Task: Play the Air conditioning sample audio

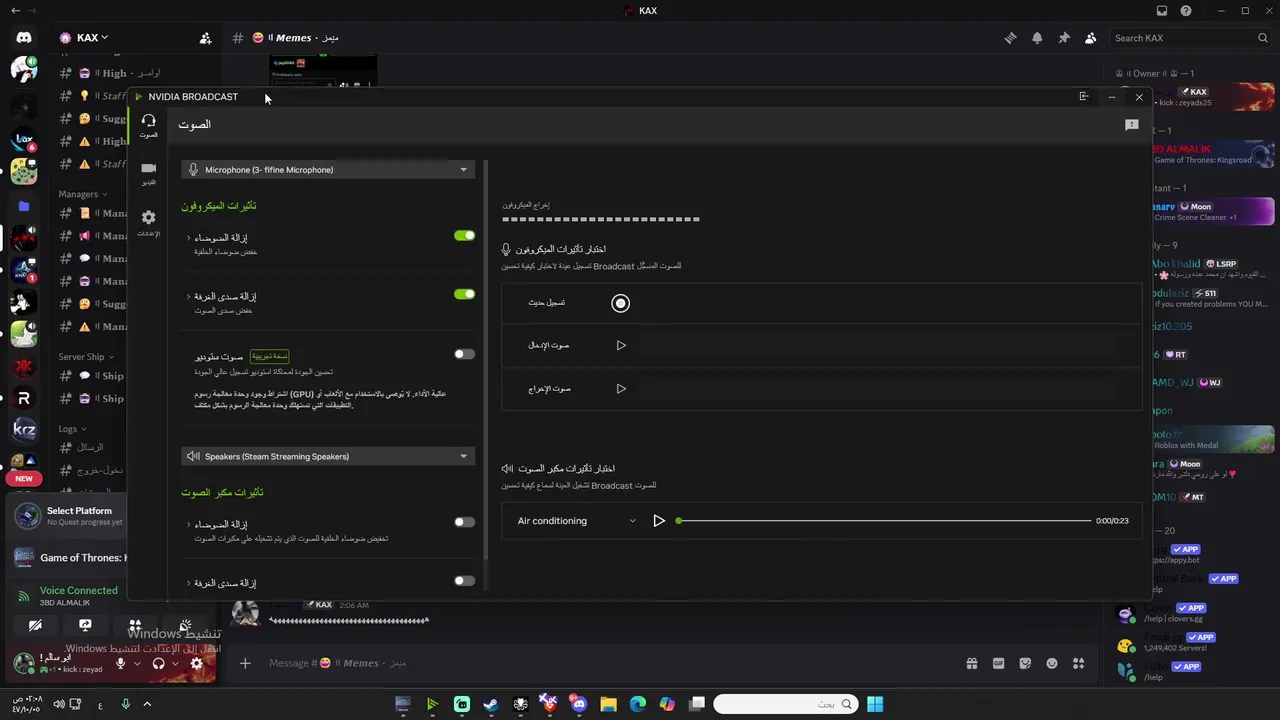Action: [x=659, y=521]
